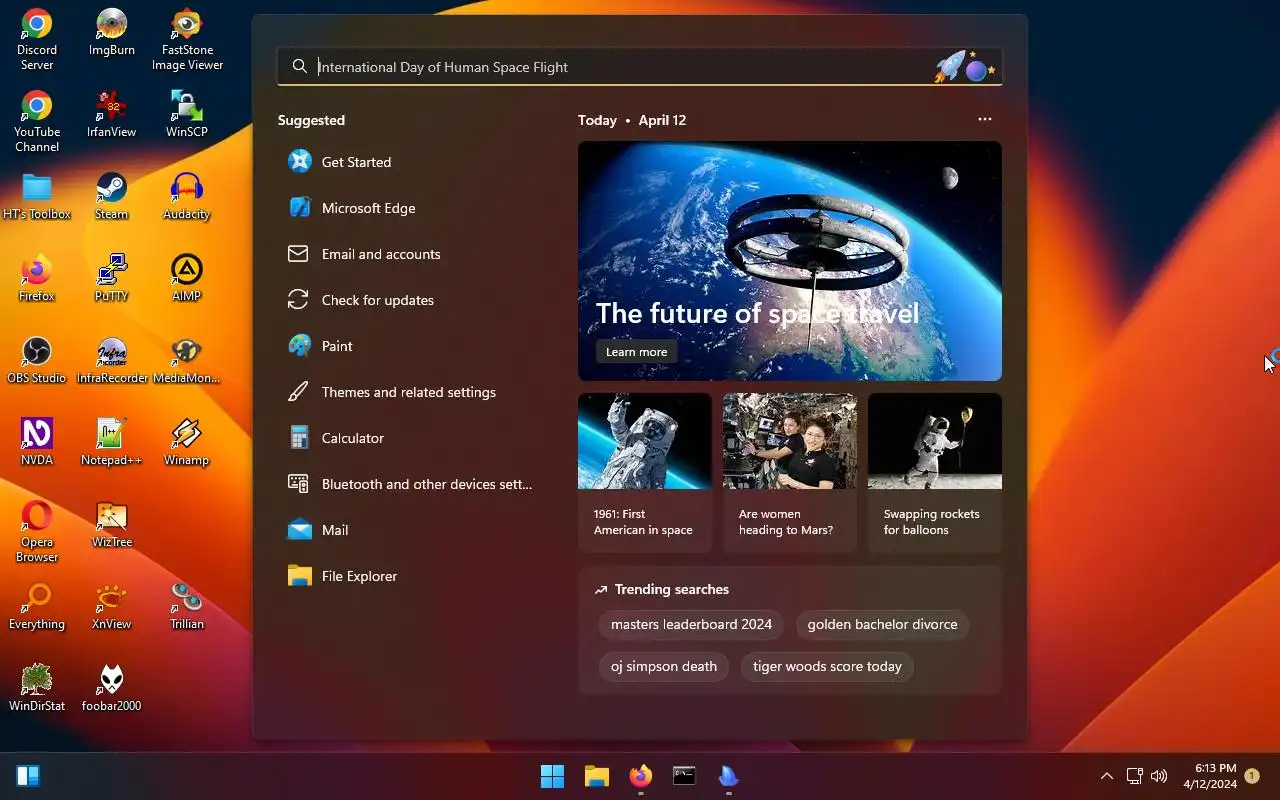Open WinSCP desktop icon
The image size is (1280, 800).
tap(187, 115)
